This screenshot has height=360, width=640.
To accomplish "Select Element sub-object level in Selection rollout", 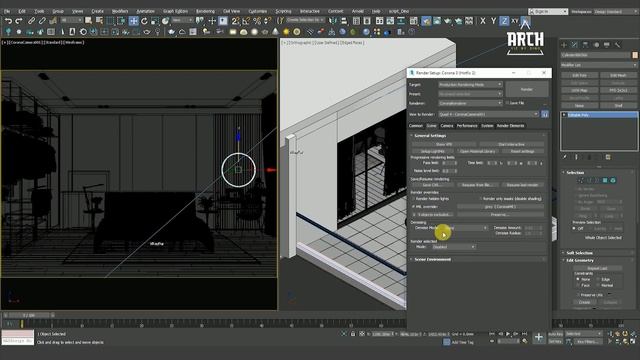I will pos(613,180).
